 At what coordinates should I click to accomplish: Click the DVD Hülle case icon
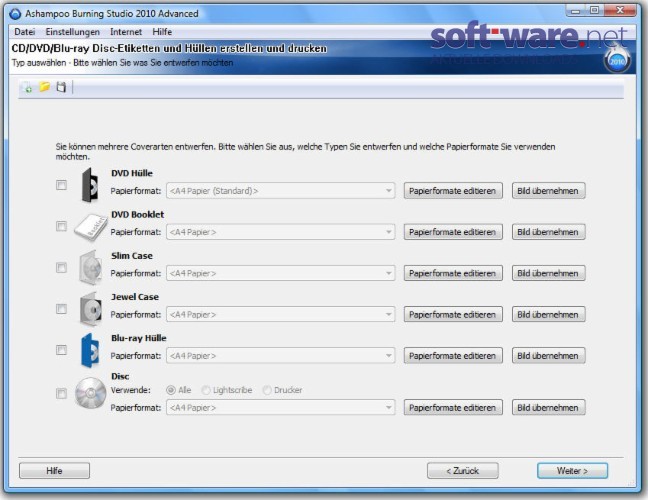pyautogui.click(x=90, y=185)
